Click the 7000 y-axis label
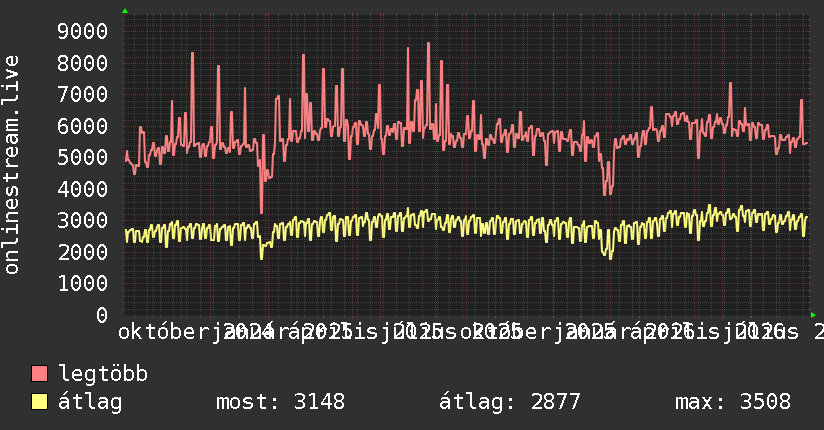824x430 pixels. 83,94
